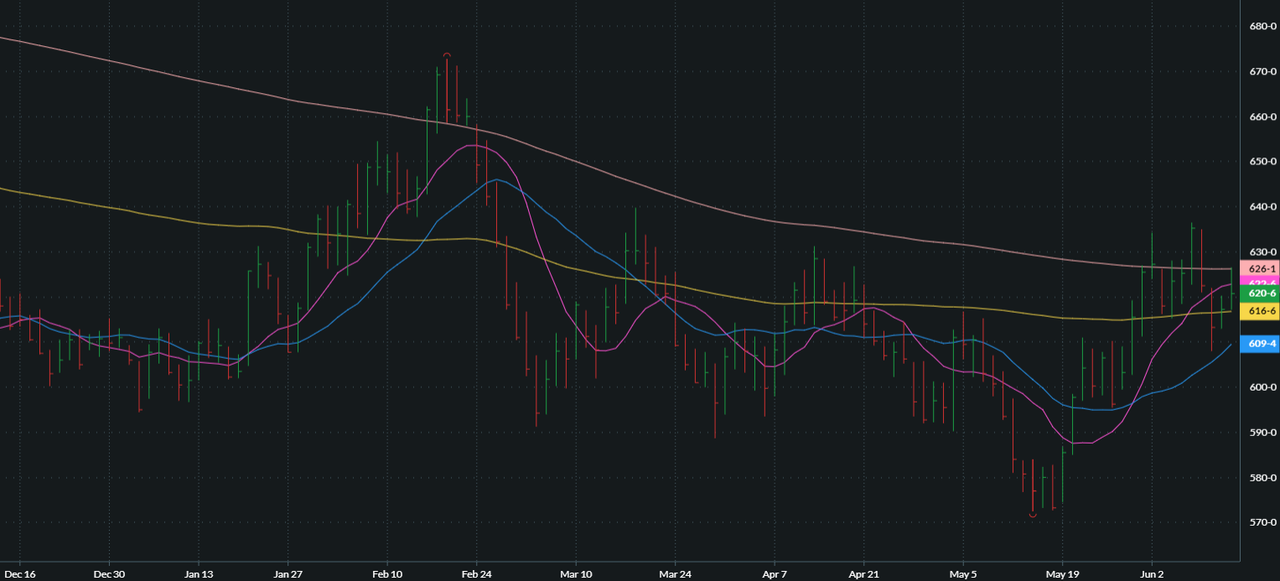Click the Apr 21 date label
This screenshot has width=1280, height=581.
(864, 574)
